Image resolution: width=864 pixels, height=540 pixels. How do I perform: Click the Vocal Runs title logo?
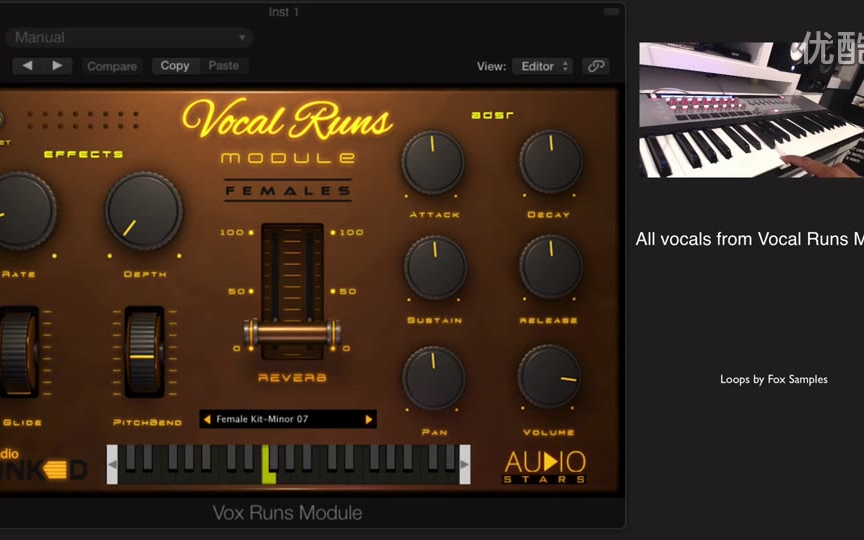(x=287, y=118)
